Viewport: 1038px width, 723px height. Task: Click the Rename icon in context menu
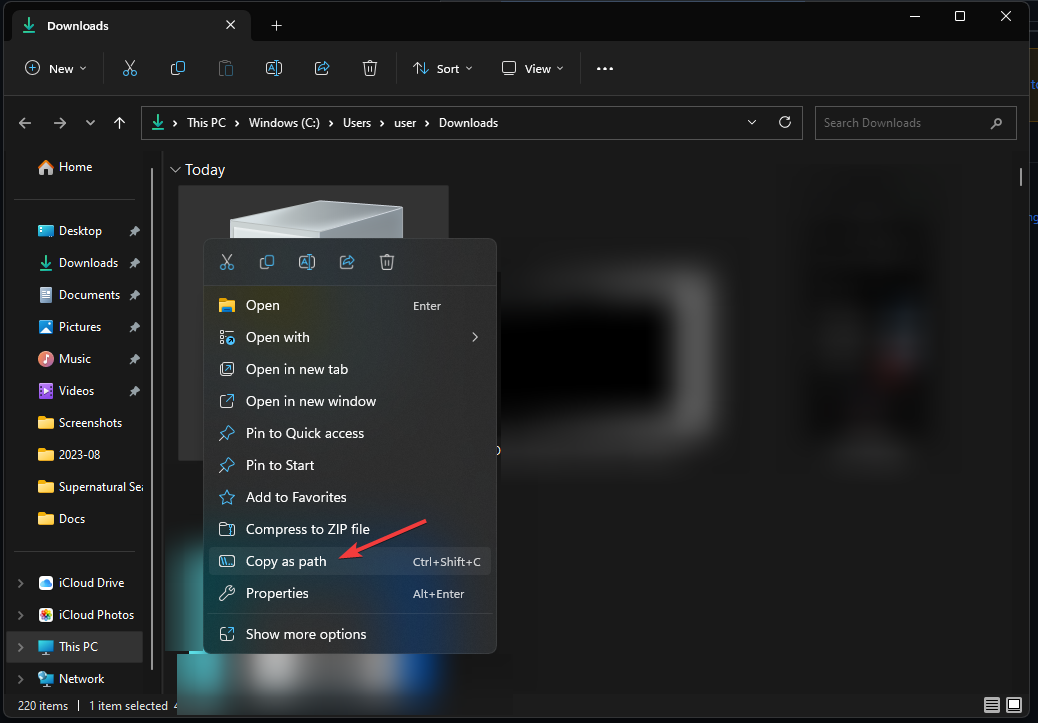[x=307, y=262]
